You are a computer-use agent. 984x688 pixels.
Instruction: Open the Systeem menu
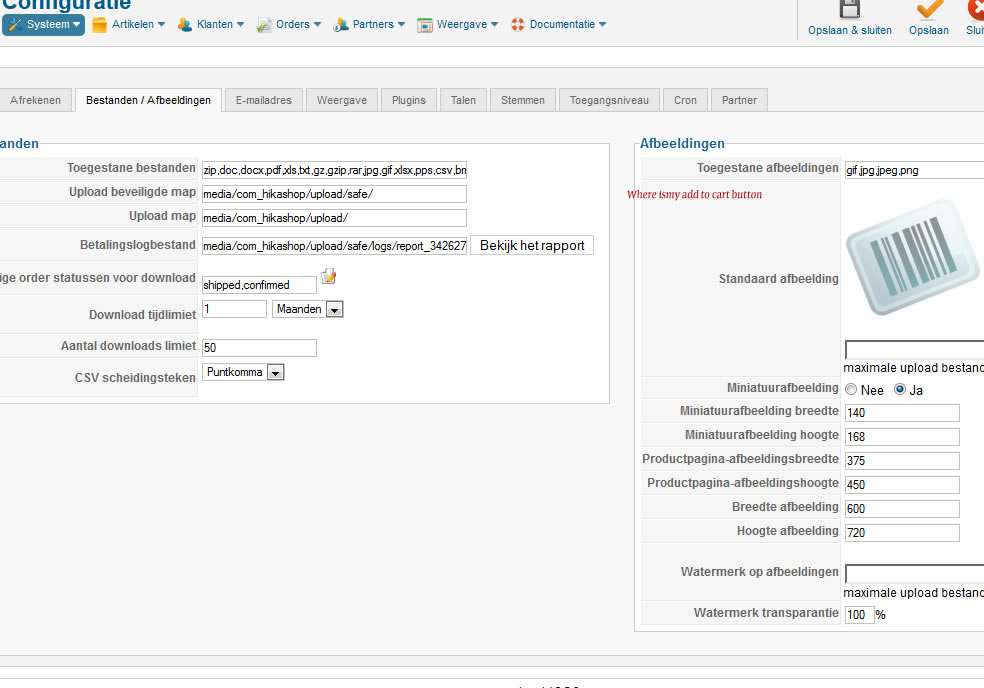click(43, 24)
